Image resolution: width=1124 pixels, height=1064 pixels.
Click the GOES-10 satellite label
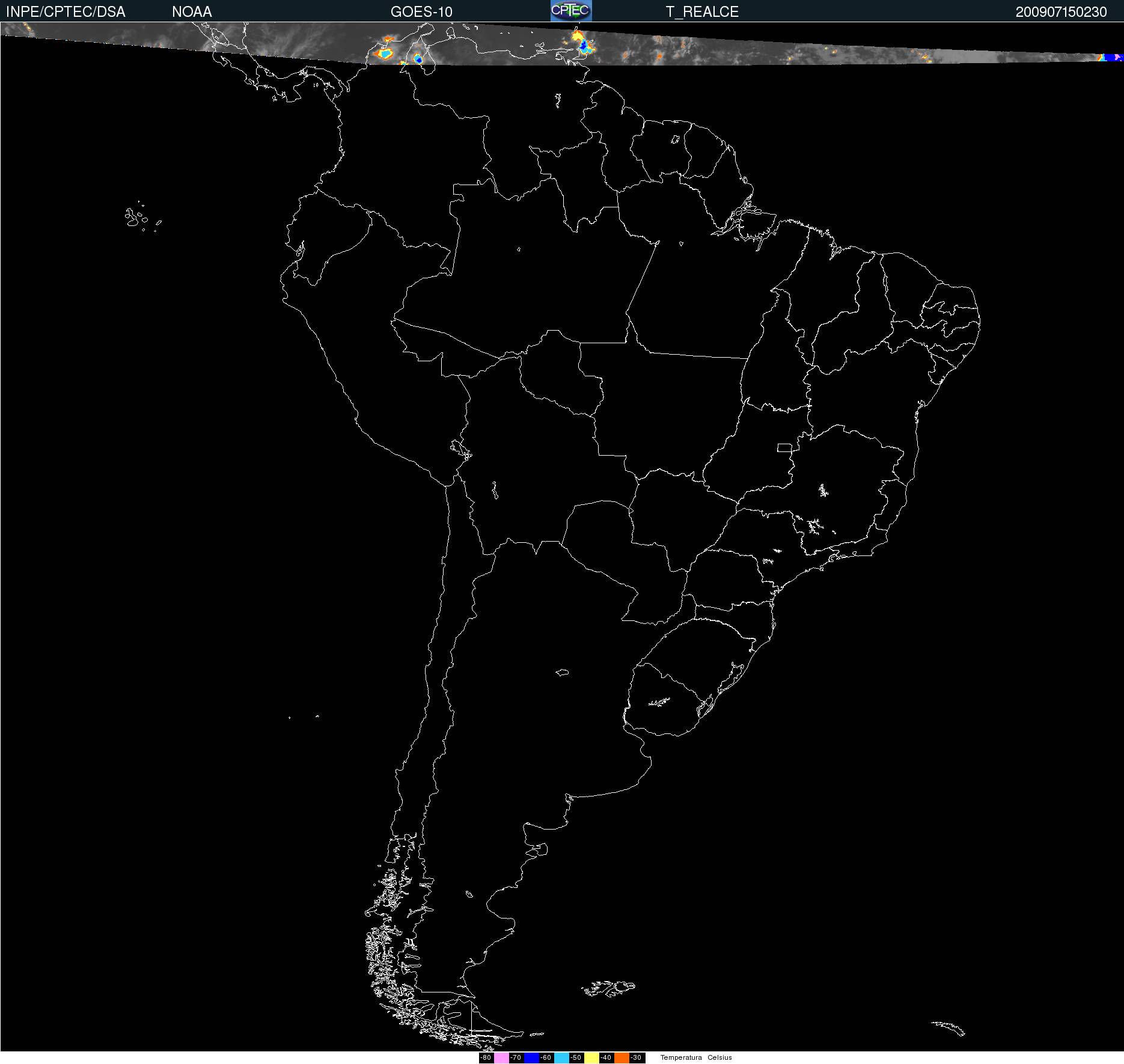point(421,12)
